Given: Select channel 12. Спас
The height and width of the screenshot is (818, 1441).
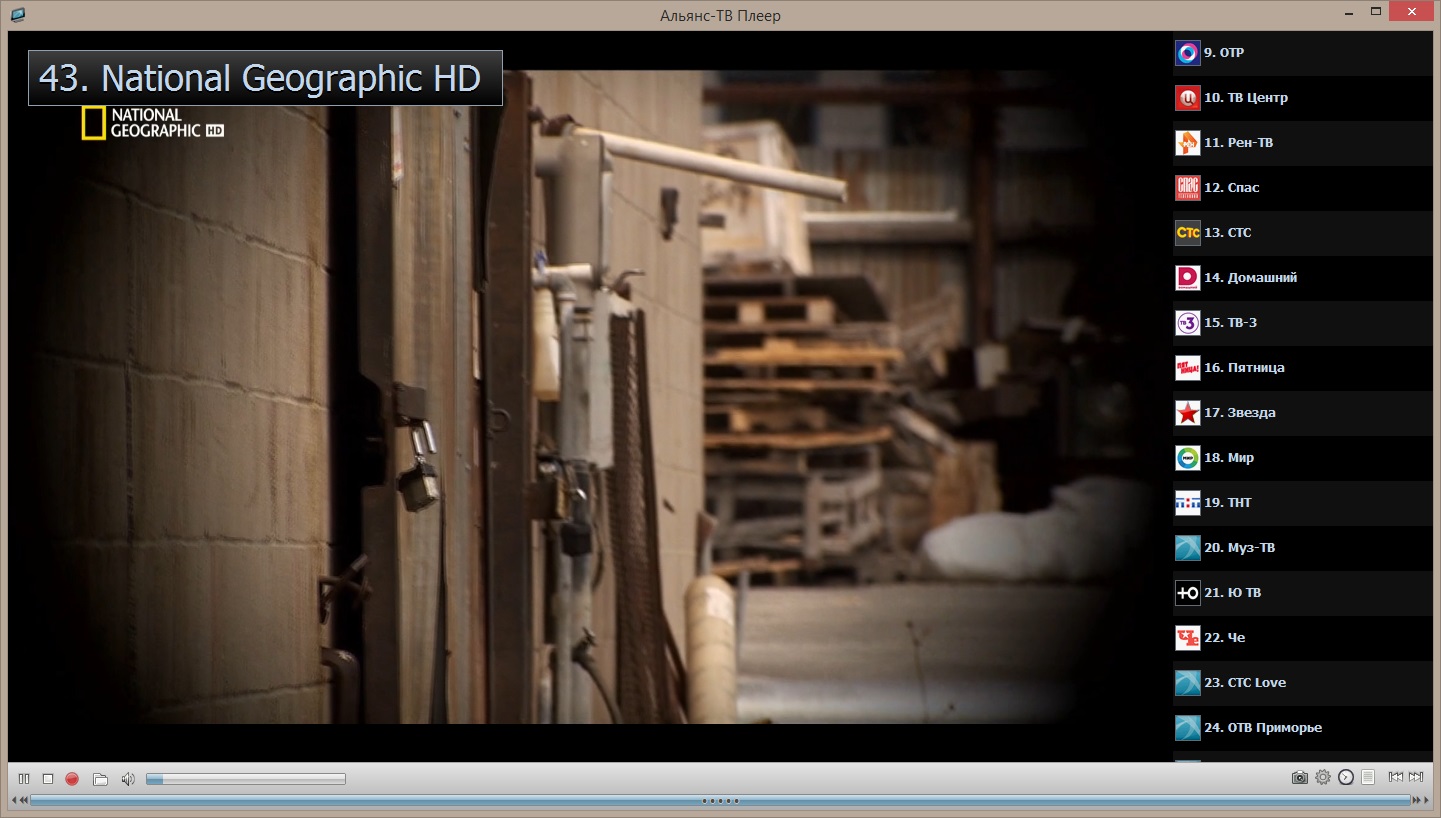Looking at the screenshot, I should (1303, 188).
